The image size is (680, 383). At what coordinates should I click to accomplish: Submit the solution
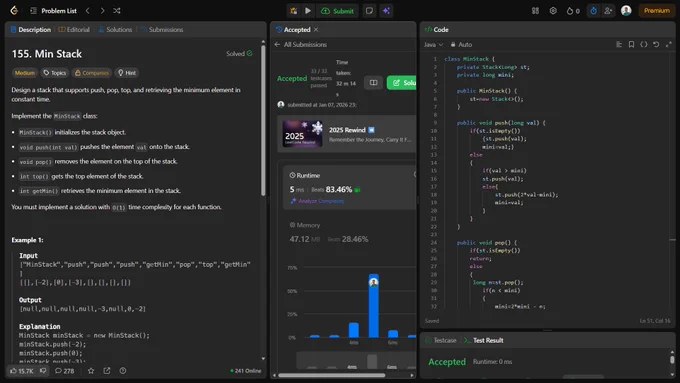[x=337, y=11]
